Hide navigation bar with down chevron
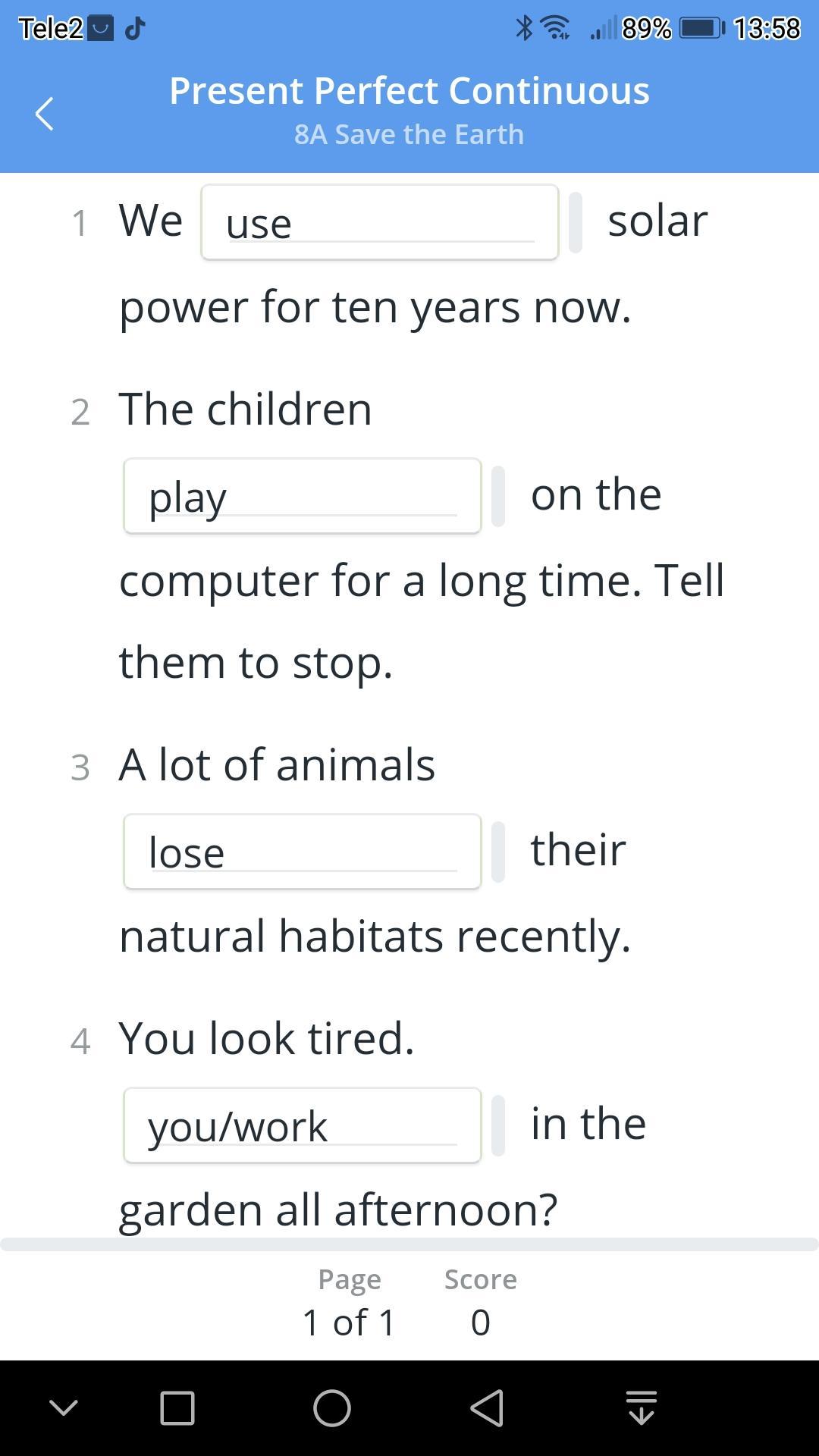 point(64,1408)
